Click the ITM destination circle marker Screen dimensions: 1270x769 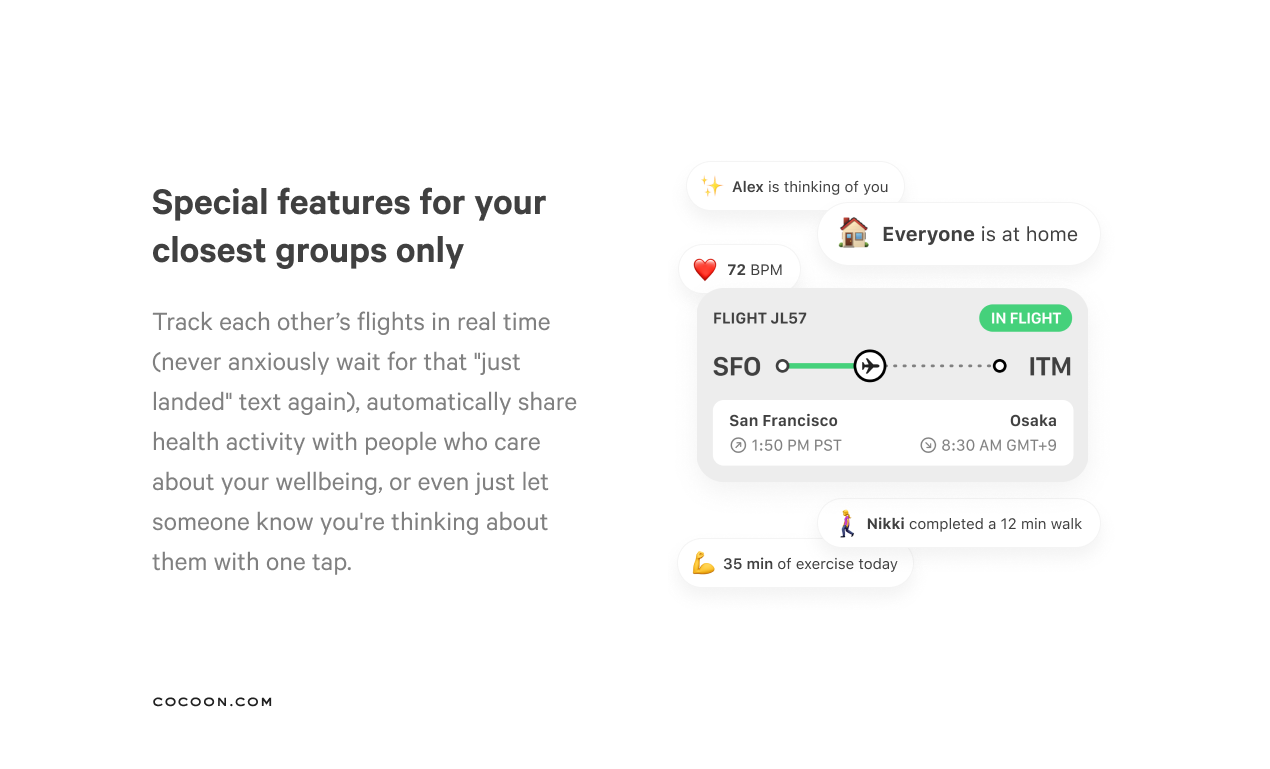[x=999, y=366]
